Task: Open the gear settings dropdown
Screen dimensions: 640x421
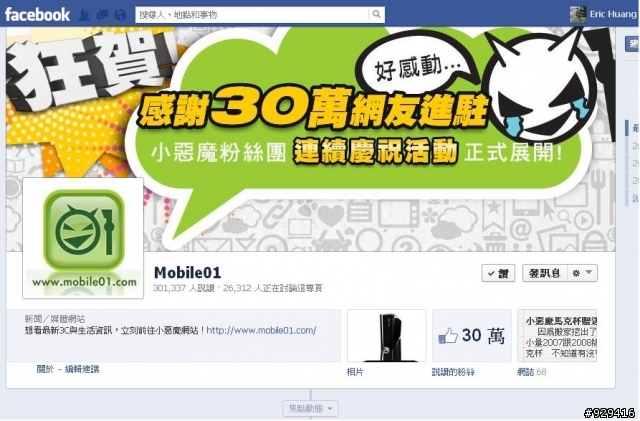Action: 582,273
